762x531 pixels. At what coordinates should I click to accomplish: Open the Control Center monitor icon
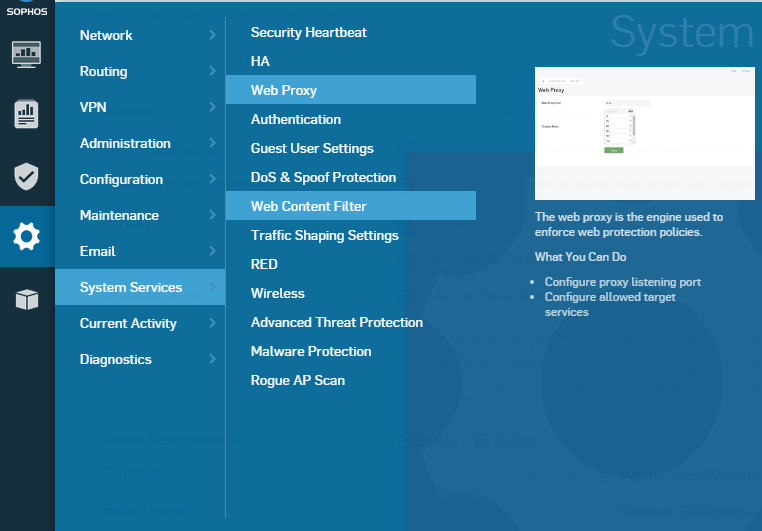(26, 54)
